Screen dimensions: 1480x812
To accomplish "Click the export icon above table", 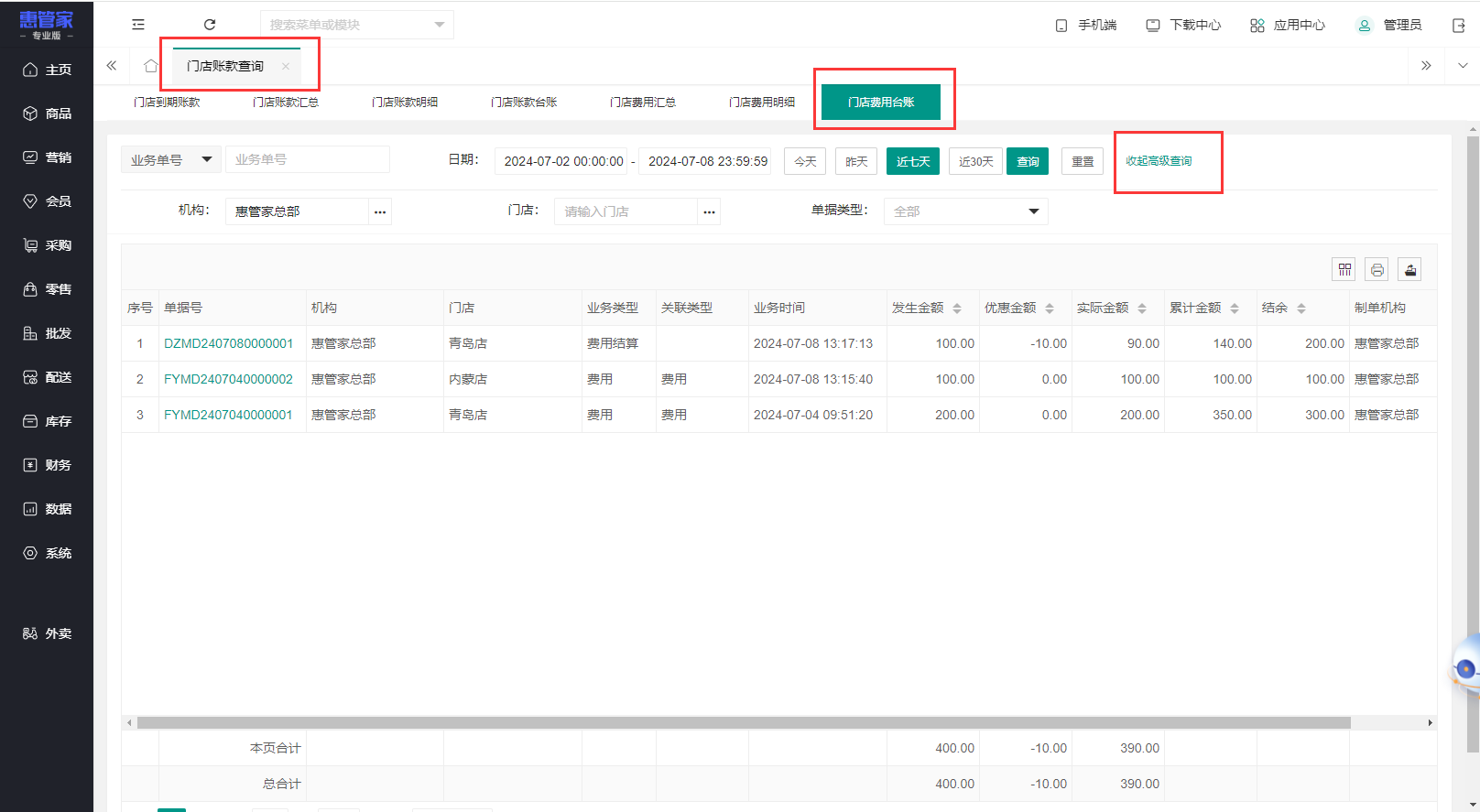I will [1409, 269].
